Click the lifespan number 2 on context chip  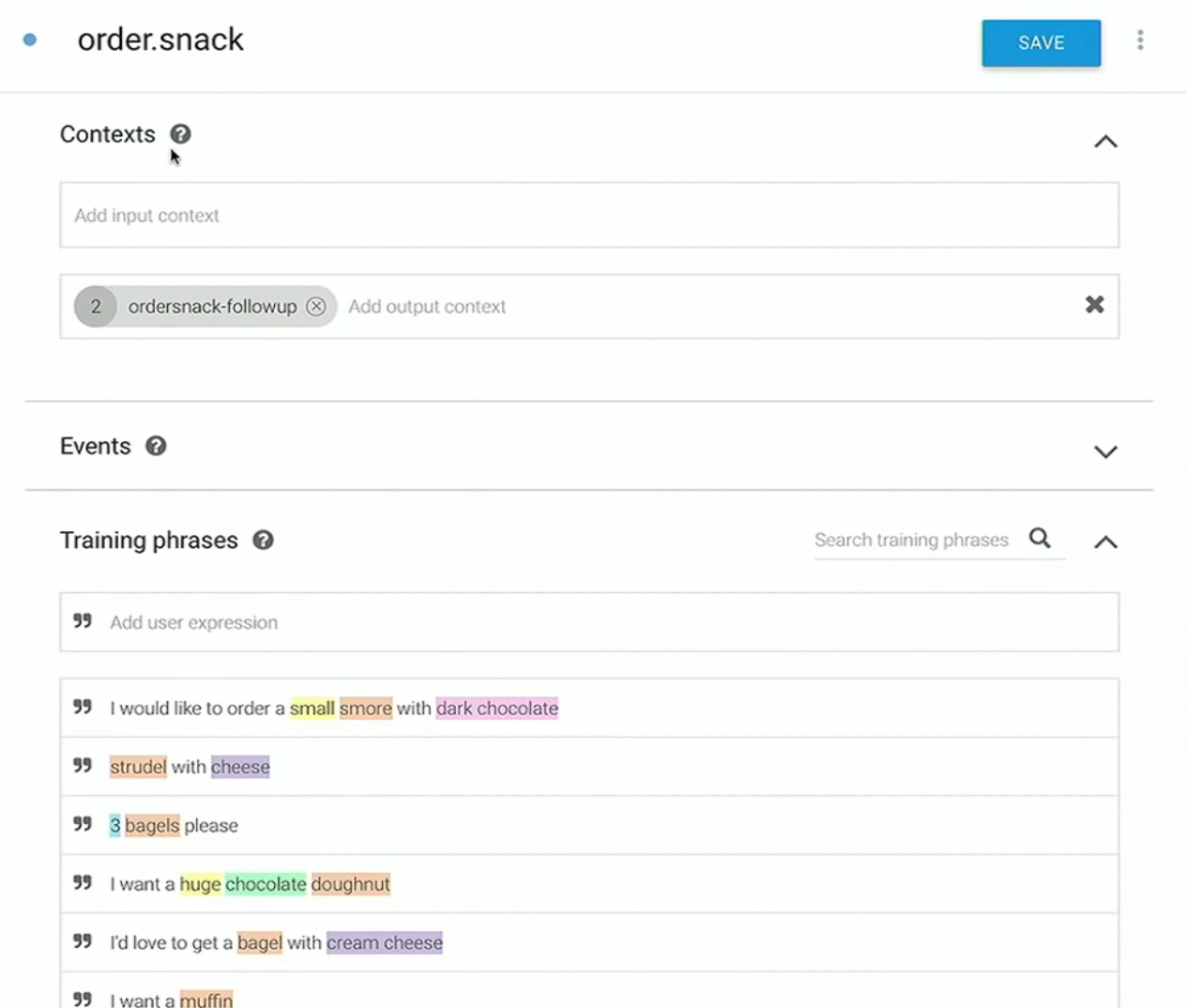click(x=96, y=306)
